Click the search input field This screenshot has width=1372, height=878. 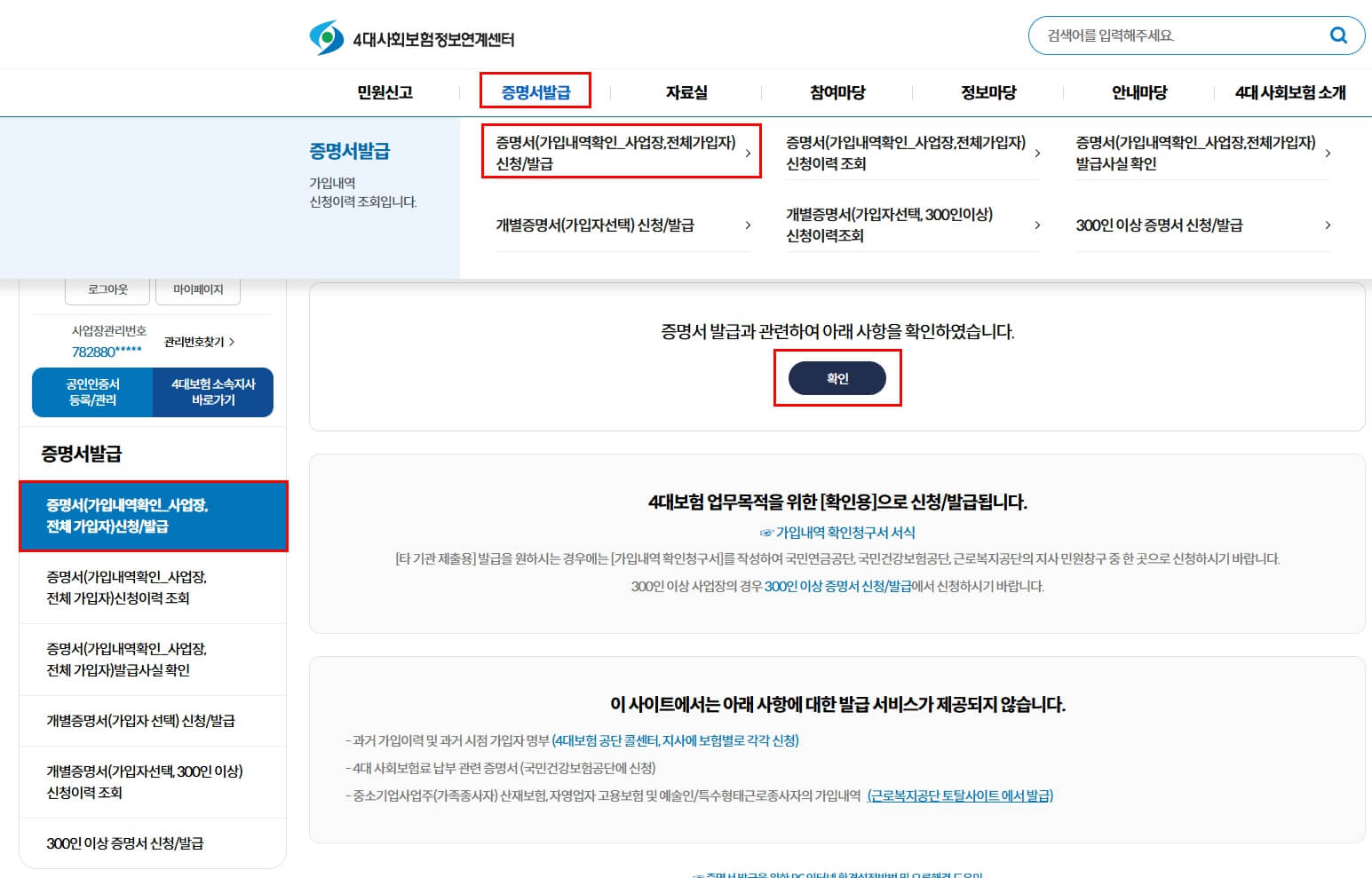(1172, 36)
